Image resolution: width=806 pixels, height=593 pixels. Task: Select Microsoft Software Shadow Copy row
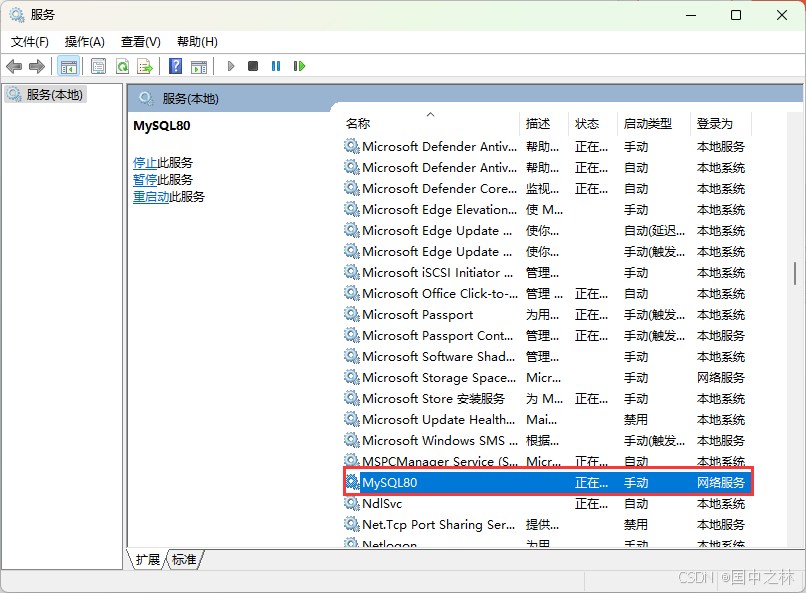(x=548, y=356)
